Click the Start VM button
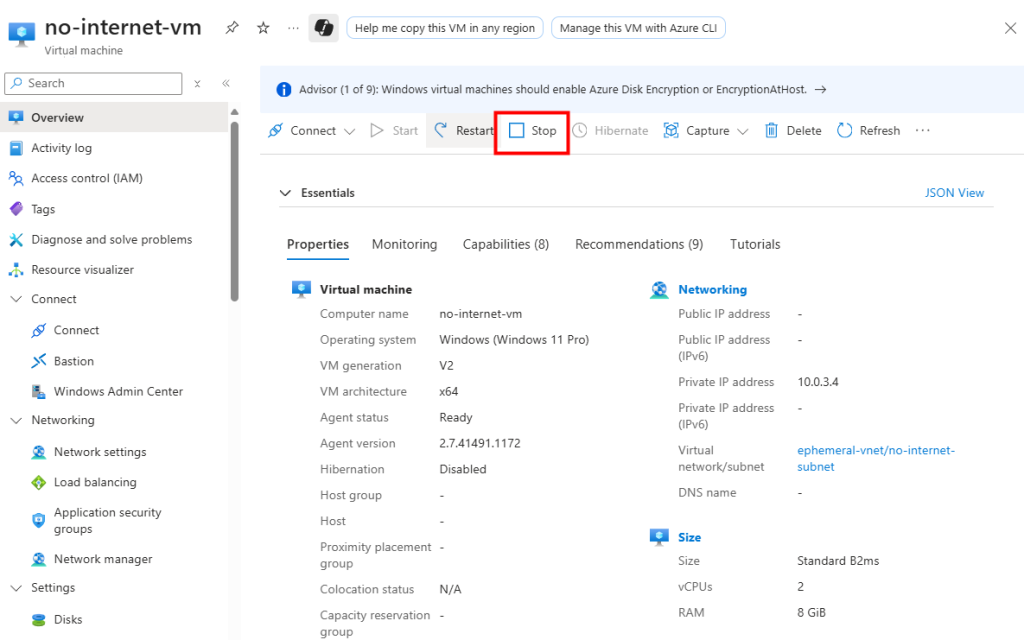Image resolution: width=1024 pixels, height=640 pixels. click(394, 131)
